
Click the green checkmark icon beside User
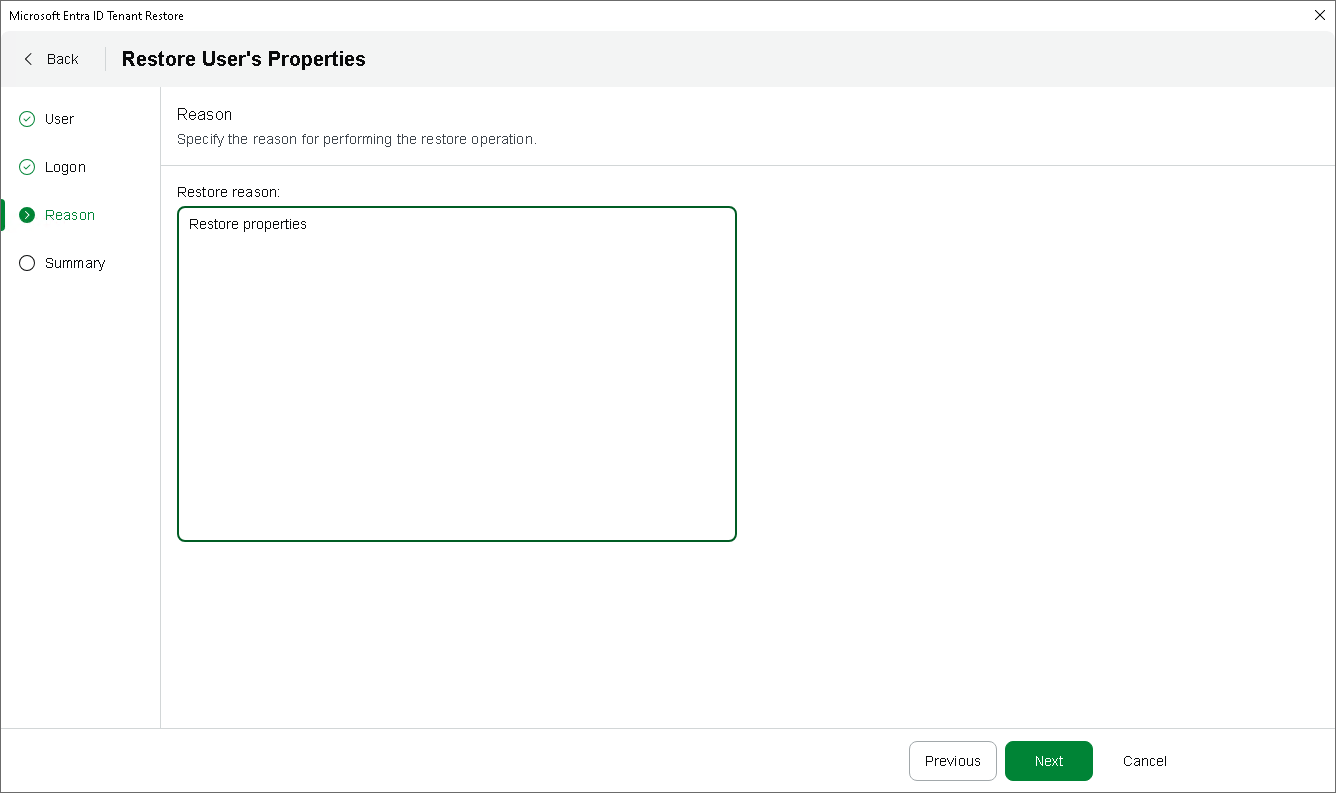click(27, 119)
